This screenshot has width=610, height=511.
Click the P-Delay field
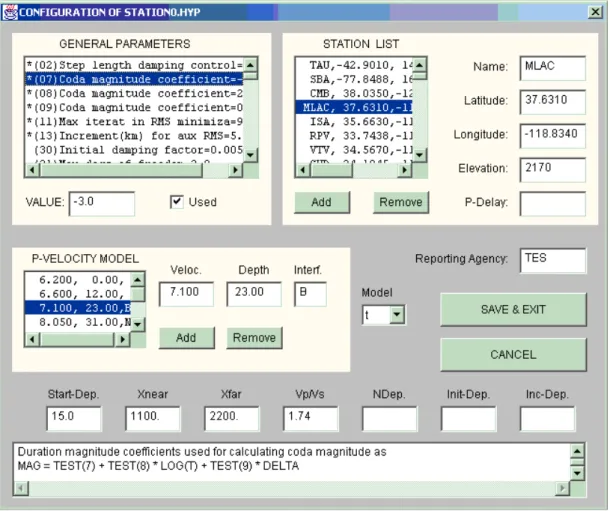552,203
